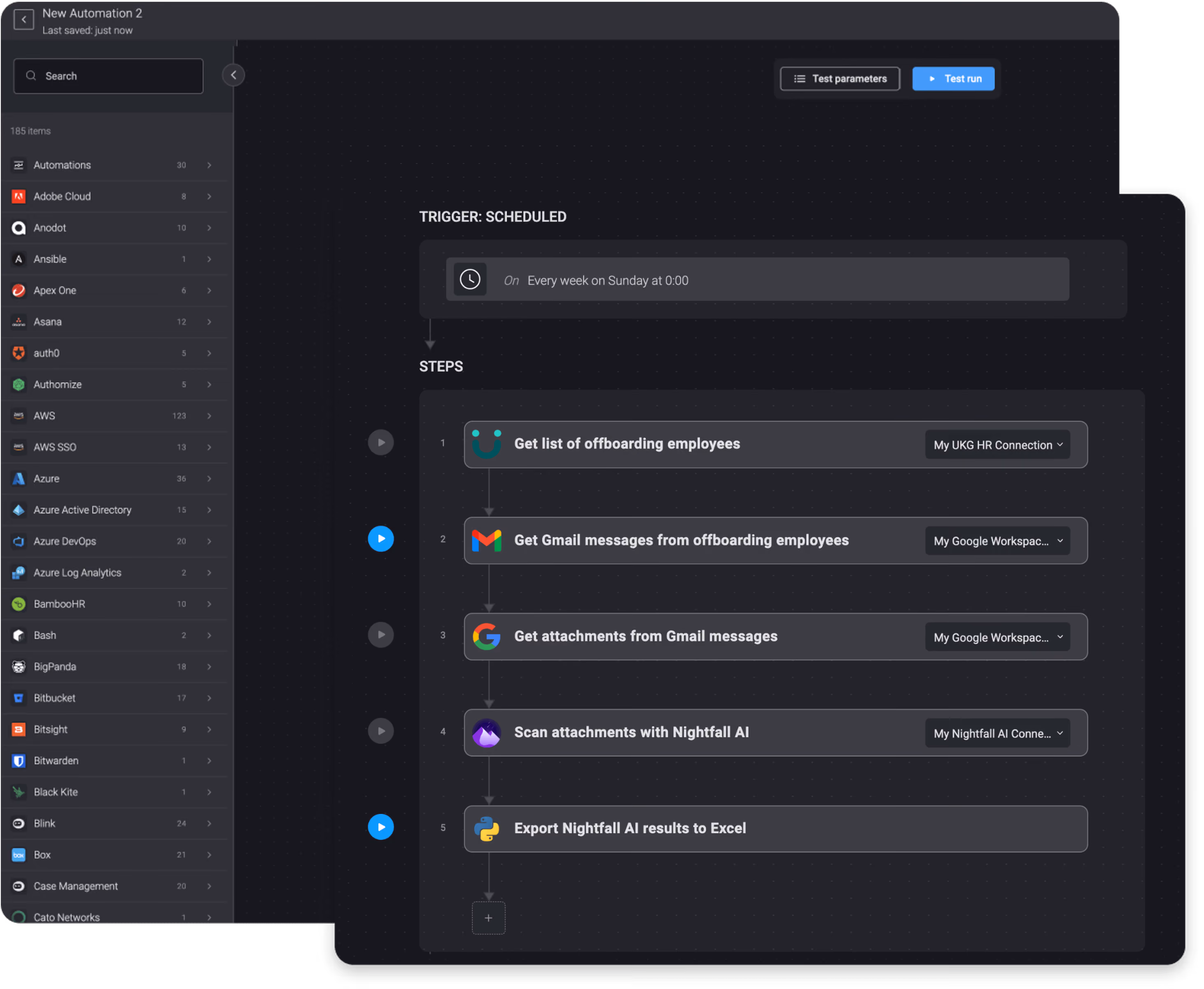Viewport: 1204px width, 989px height.
Task: Click the Gmail icon on step 2
Action: point(487,541)
